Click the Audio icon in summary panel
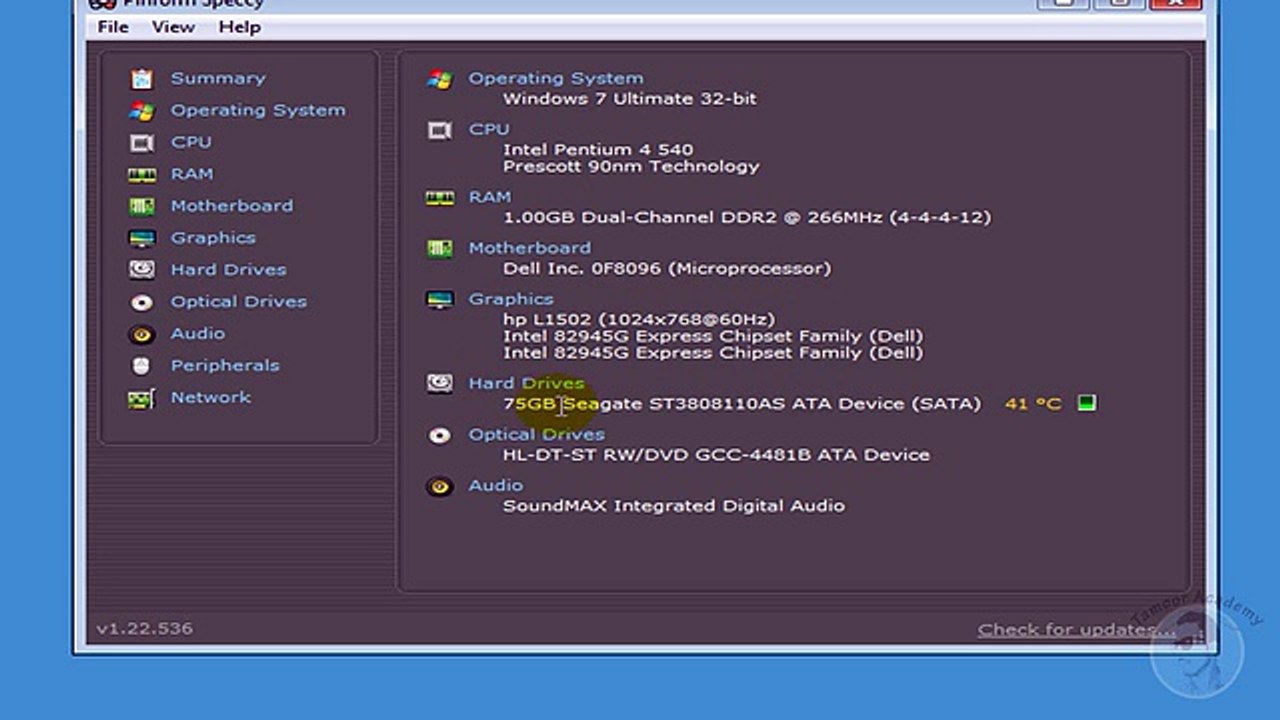 pyautogui.click(x=439, y=486)
